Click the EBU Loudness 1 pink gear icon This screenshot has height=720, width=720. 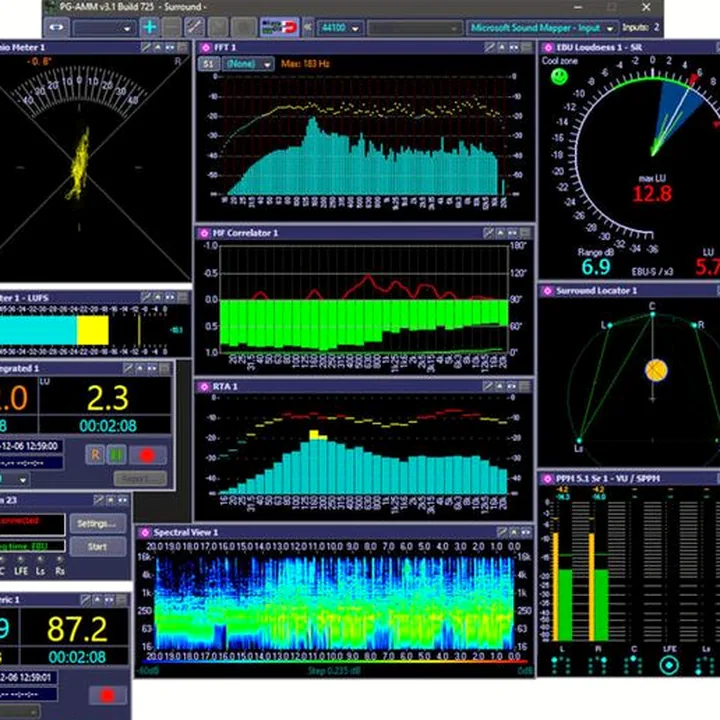pos(548,47)
